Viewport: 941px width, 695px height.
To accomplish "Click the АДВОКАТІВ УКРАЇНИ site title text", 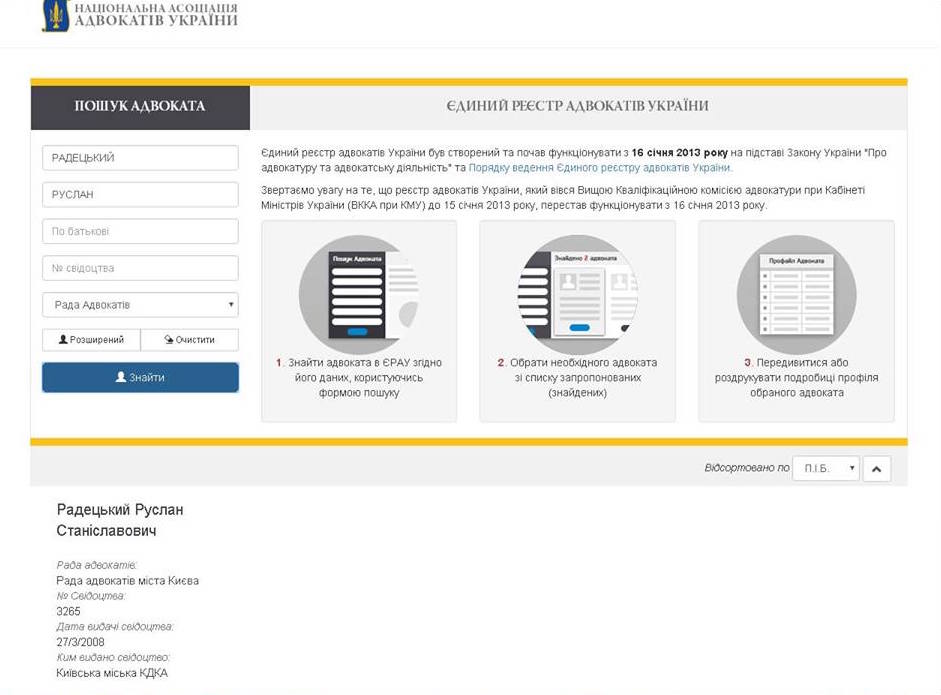I will (x=170, y=20).
